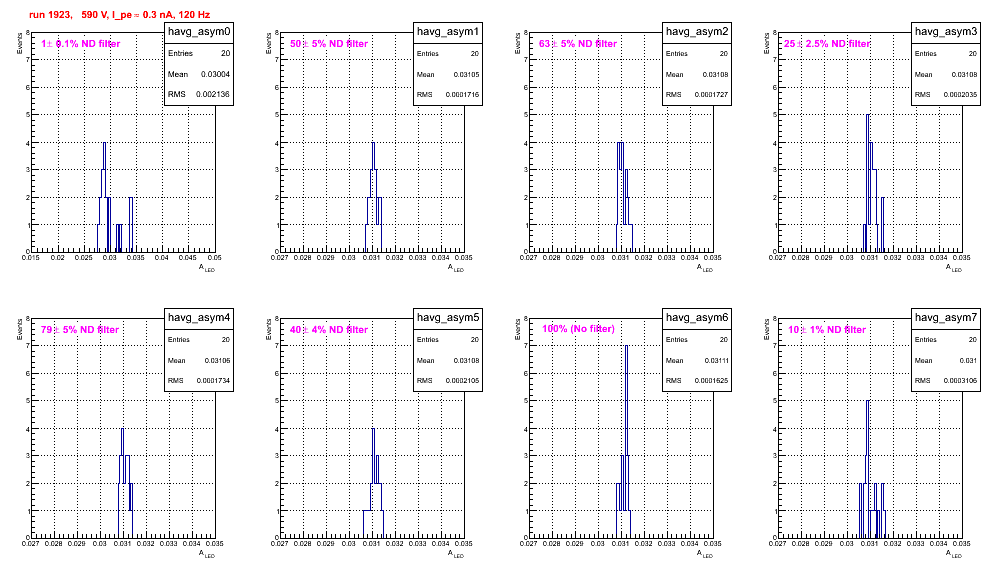Click the '100% (No filter)' label
The height and width of the screenshot is (572, 996).
579,329
